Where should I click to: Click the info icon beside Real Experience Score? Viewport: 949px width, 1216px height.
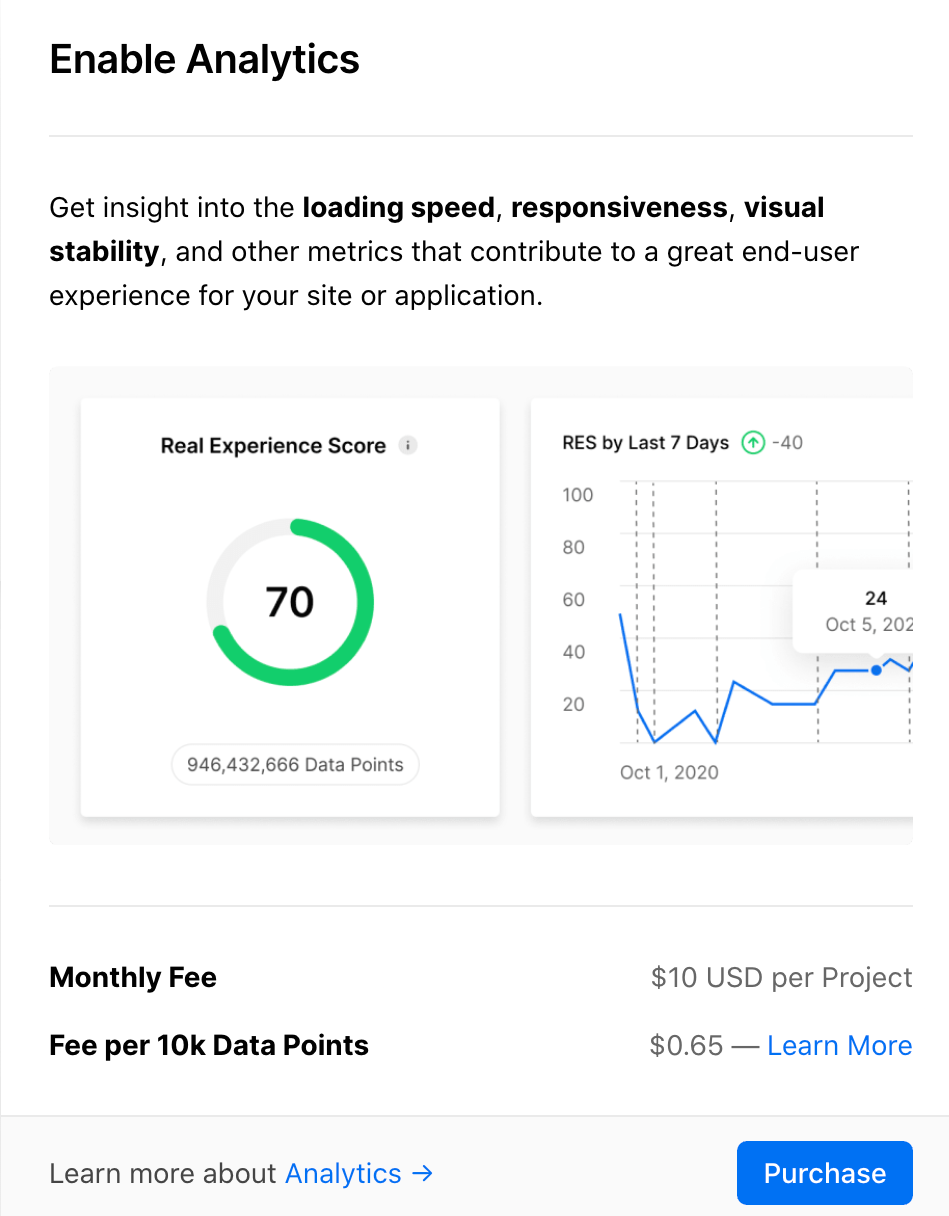pos(407,446)
